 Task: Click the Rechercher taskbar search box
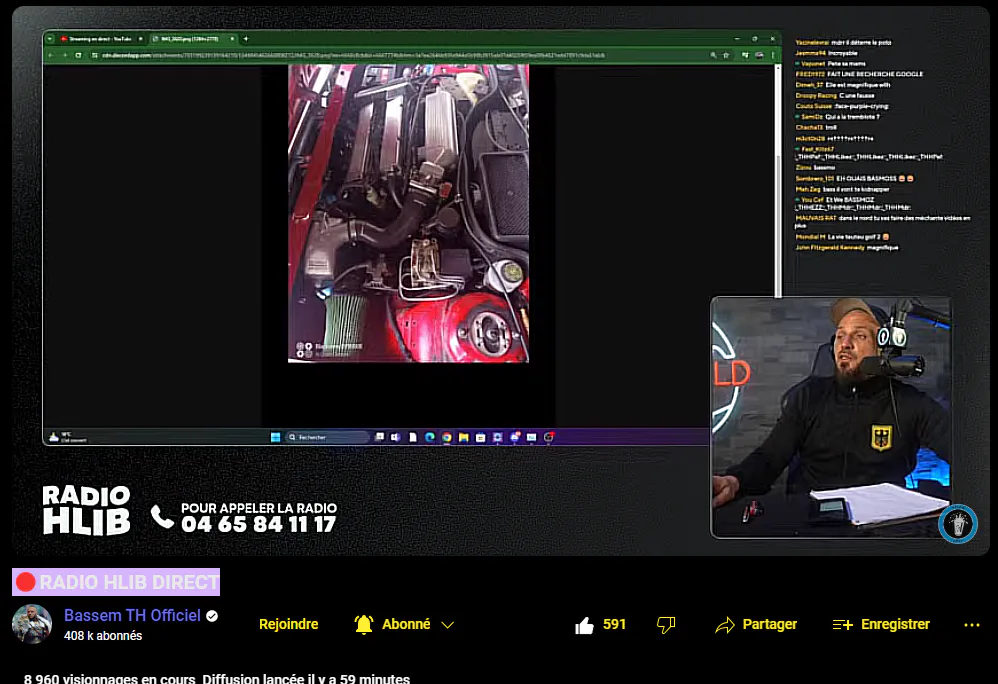[x=328, y=437]
